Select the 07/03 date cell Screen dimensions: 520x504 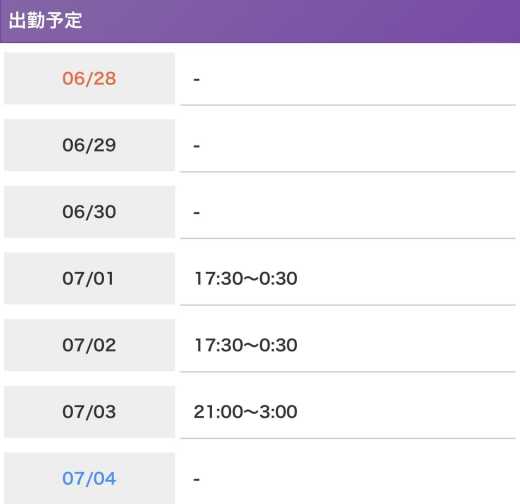tap(89, 412)
